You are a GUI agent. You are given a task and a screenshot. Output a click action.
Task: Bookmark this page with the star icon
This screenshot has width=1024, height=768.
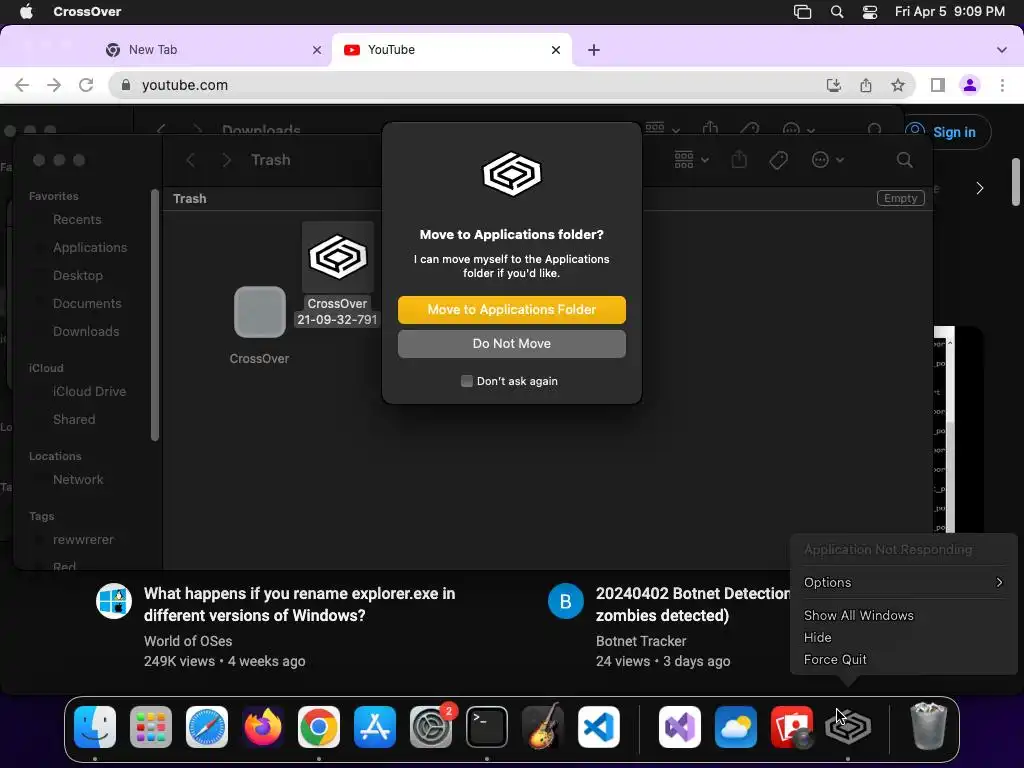pos(898,85)
